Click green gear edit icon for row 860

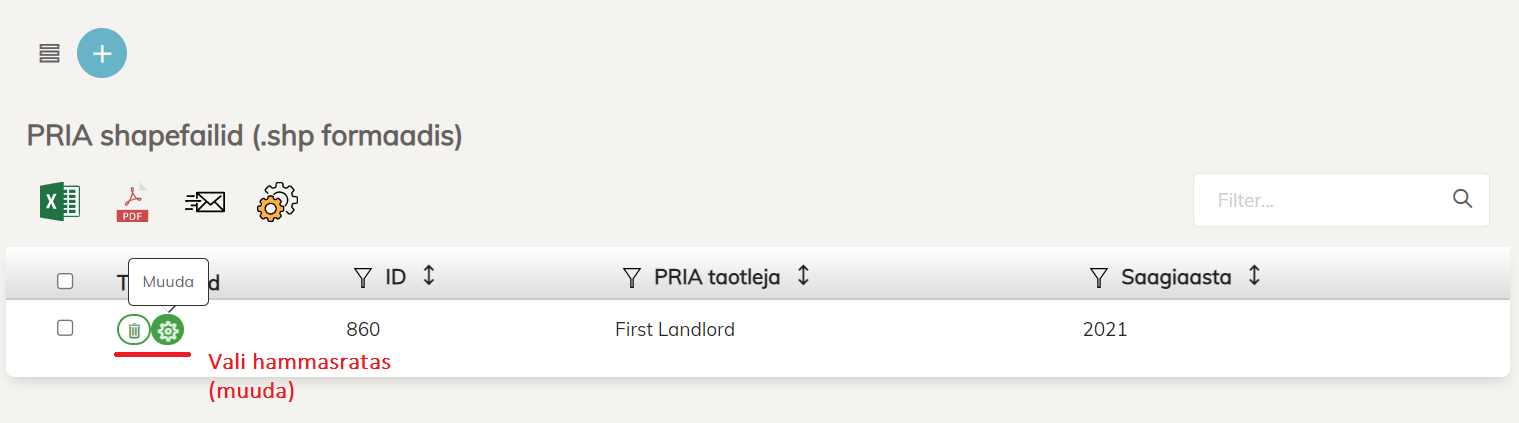[x=168, y=329]
